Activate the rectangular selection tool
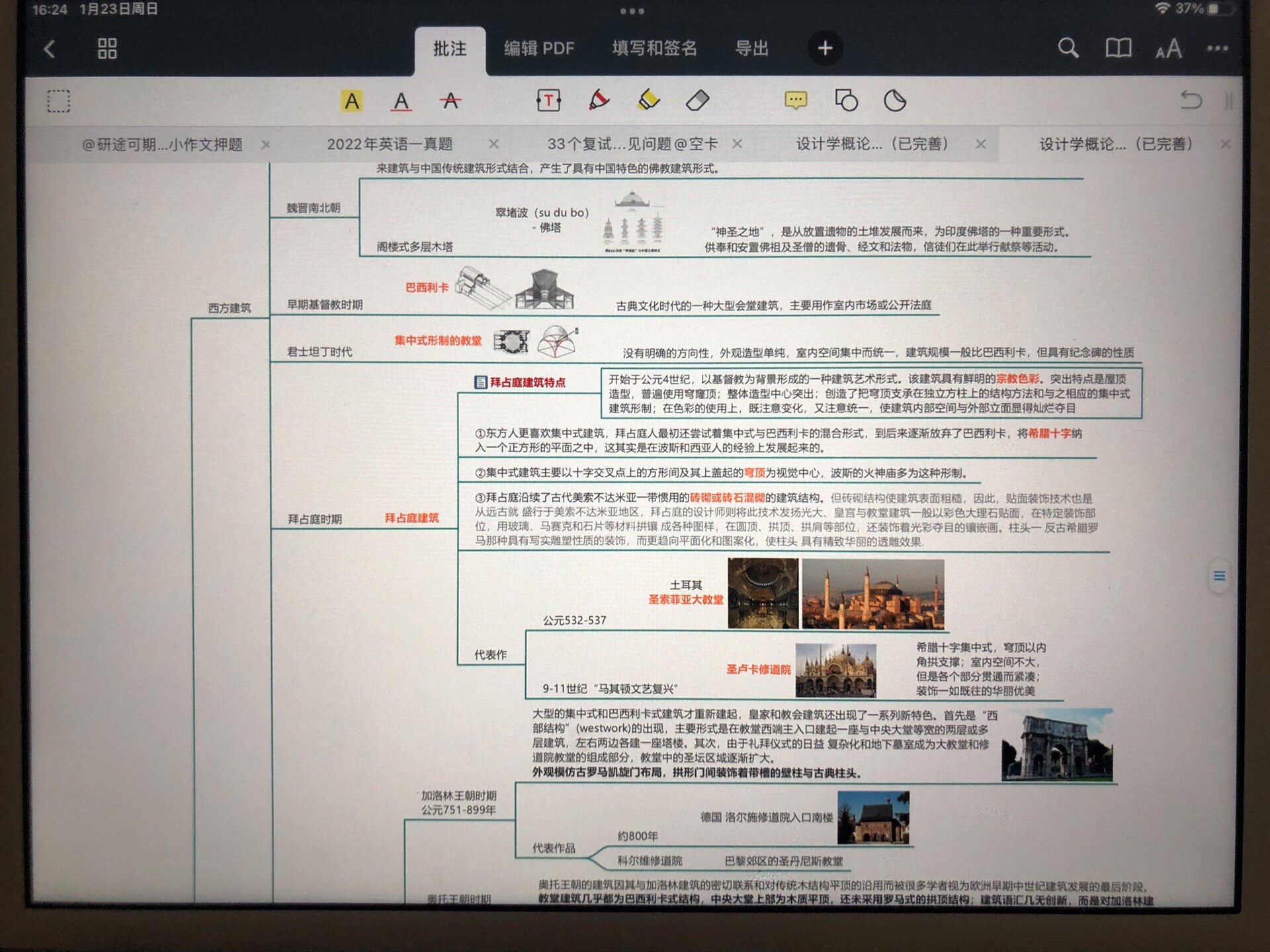Image resolution: width=1270 pixels, height=952 pixels. pos(58,101)
